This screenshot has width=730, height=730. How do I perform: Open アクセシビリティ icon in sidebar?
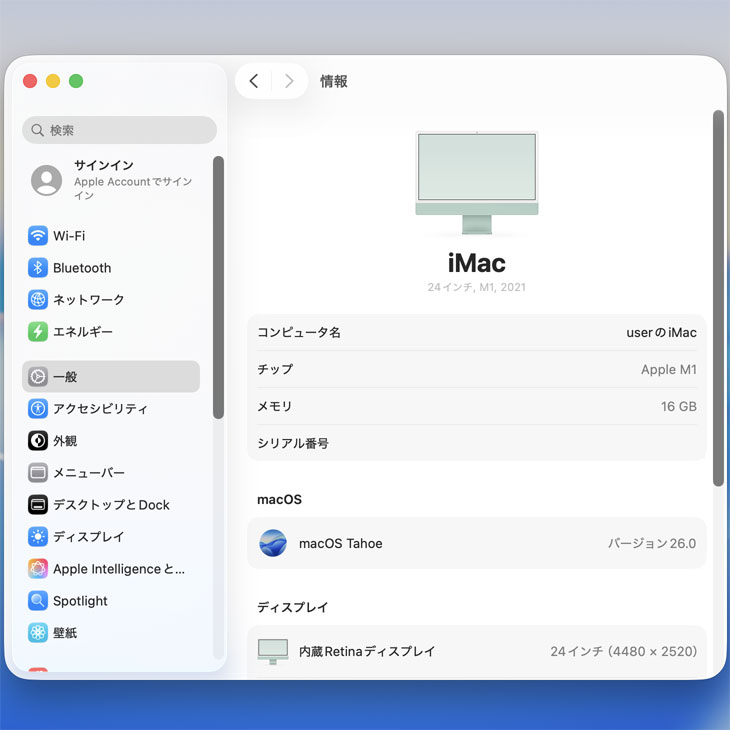click(x=38, y=409)
